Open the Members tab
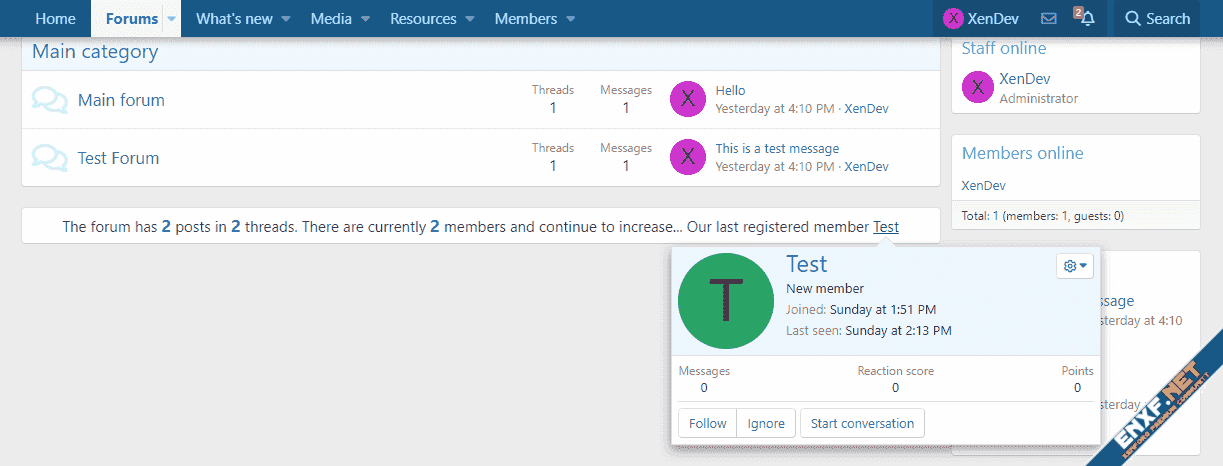 point(526,18)
